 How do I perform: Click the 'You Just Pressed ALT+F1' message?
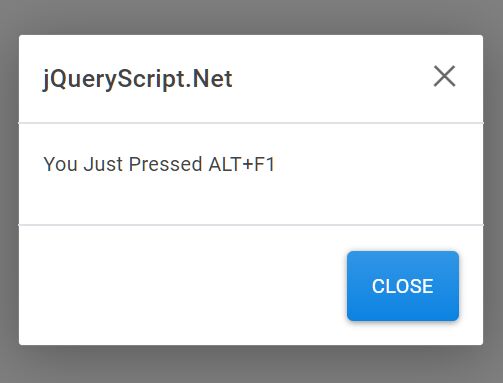coord(159,164)
